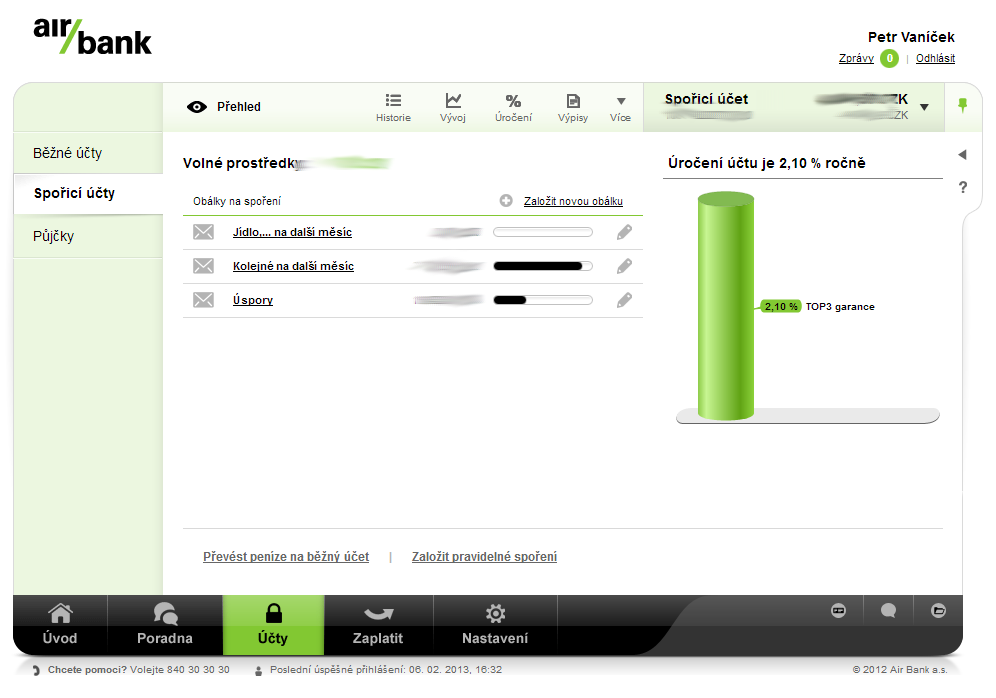
Task: Click the plus icon for new envelope
Action: coord(506,201)
